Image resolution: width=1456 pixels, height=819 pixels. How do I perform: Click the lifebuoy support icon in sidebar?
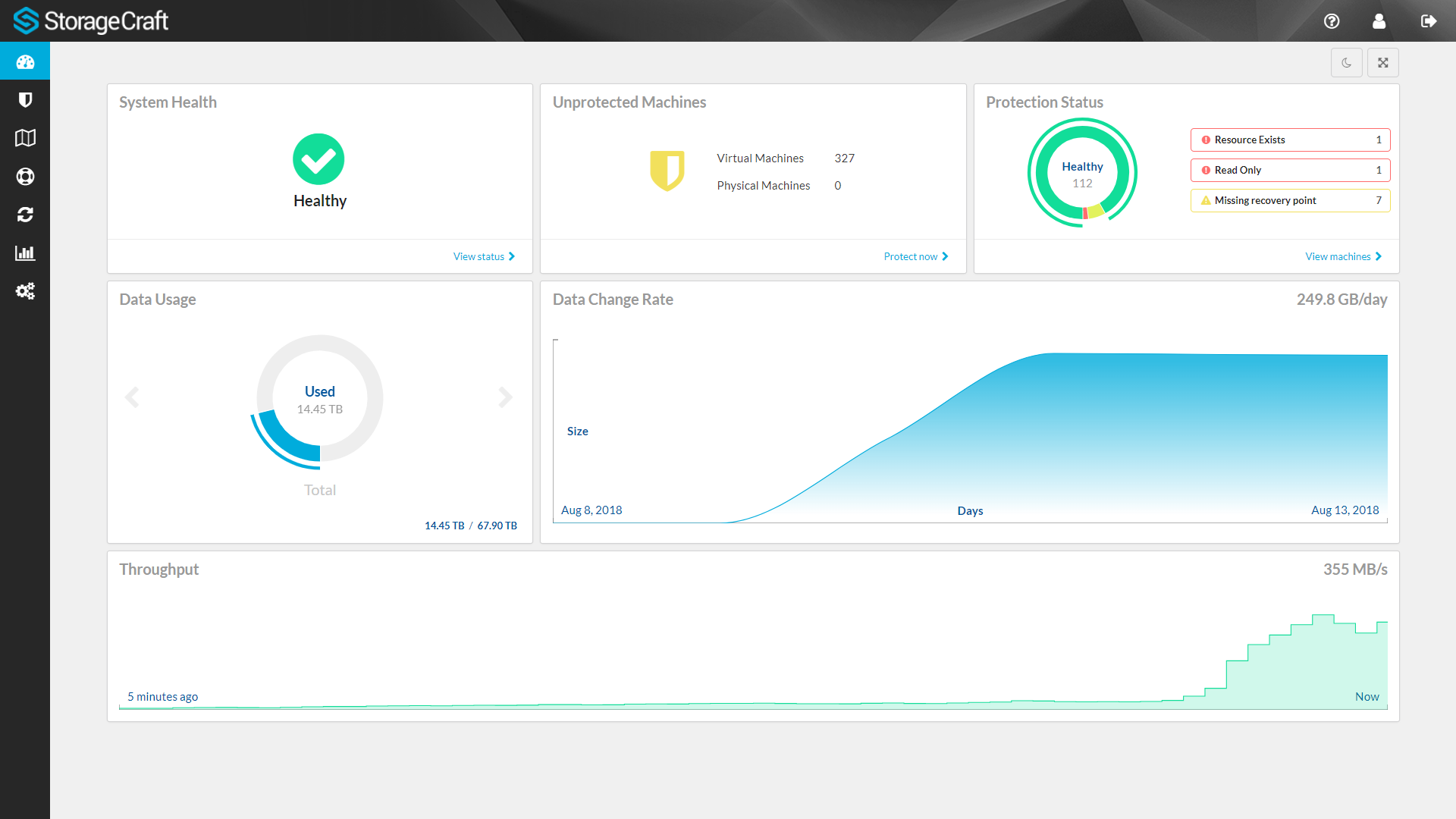pyautogui.click(x=25, y=176)
